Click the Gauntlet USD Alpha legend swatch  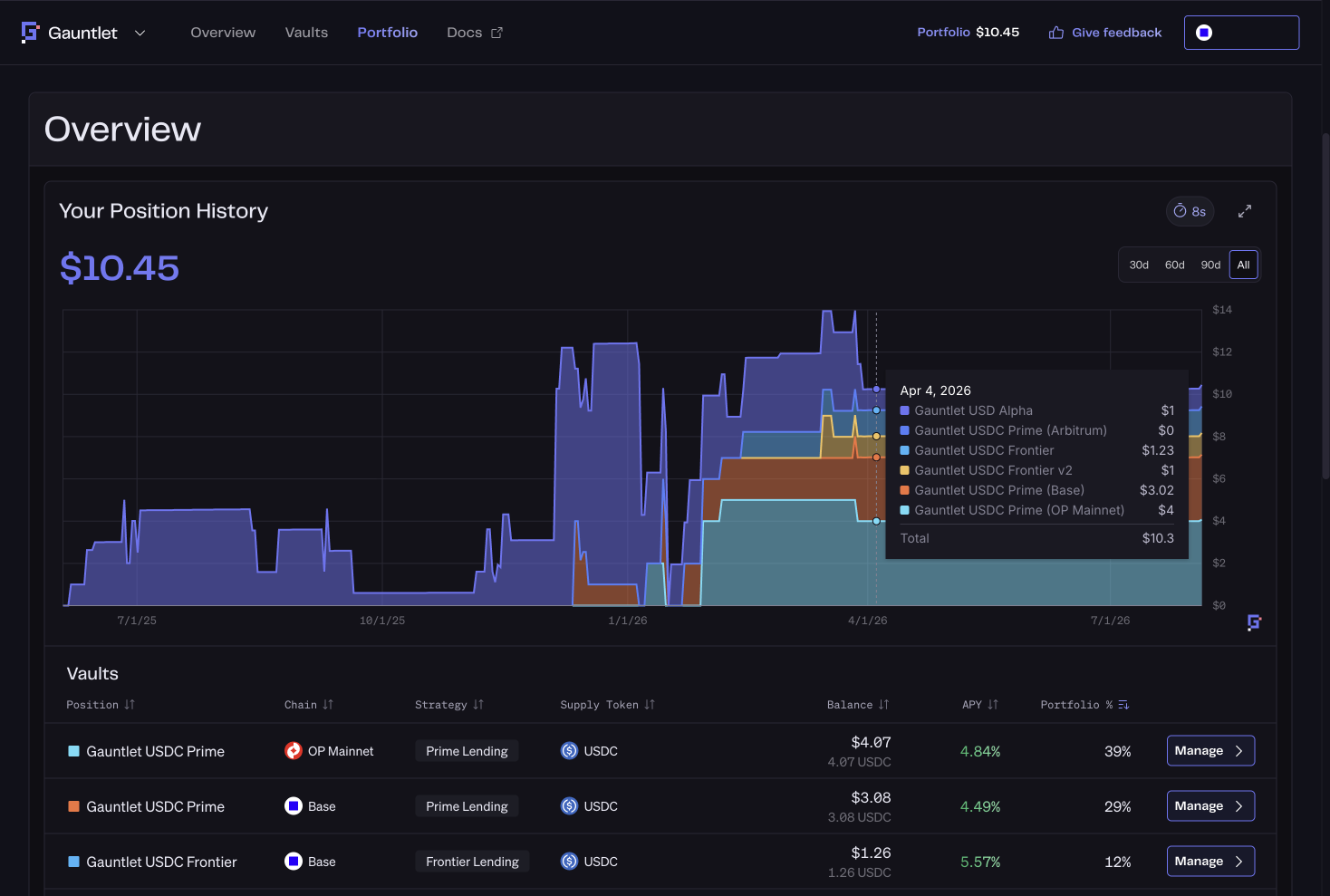905,410
